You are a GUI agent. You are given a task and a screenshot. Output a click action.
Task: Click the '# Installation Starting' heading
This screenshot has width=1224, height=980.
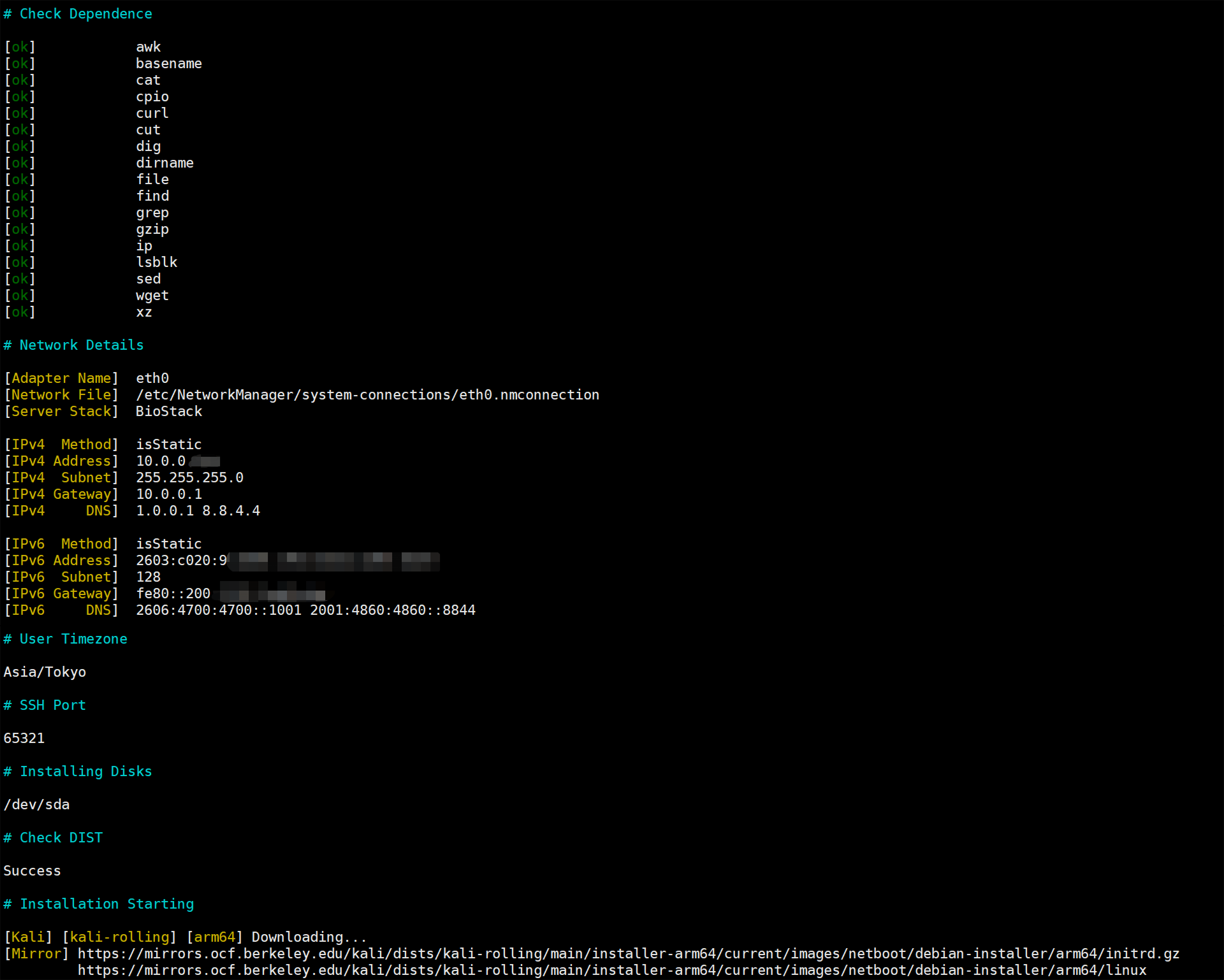point(99,904)
